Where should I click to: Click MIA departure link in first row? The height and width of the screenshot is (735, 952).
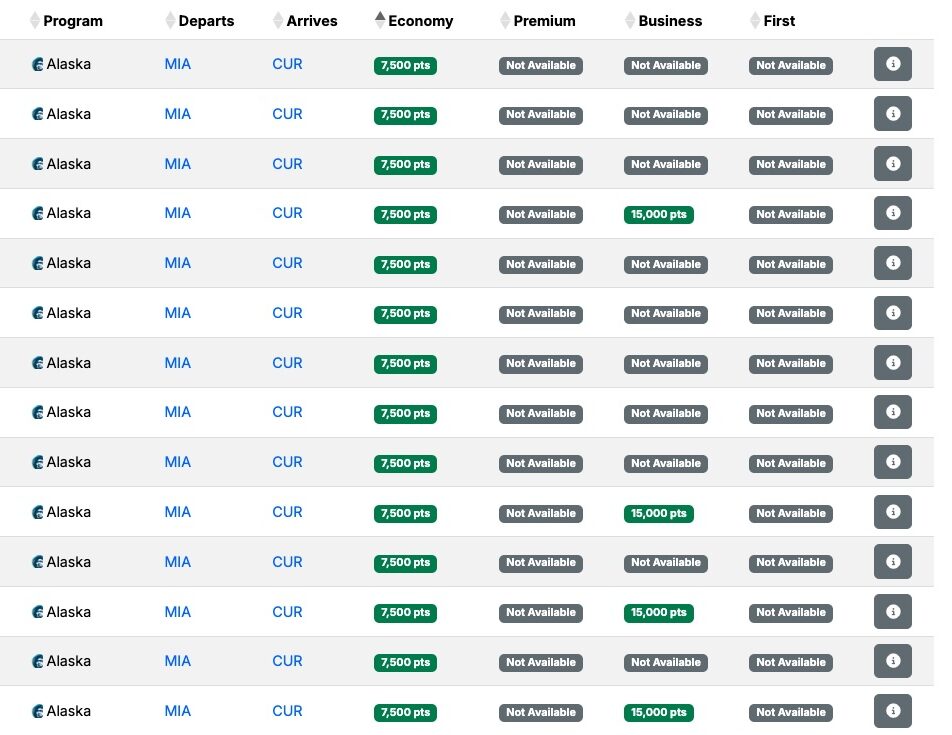coord(177,64)
